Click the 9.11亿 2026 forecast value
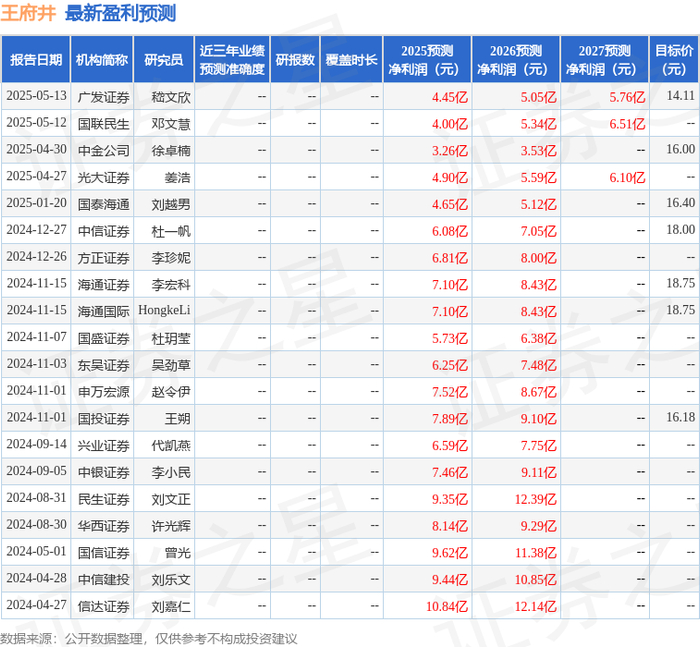Screen dimensions: 700x647 (x=538, y=472)
